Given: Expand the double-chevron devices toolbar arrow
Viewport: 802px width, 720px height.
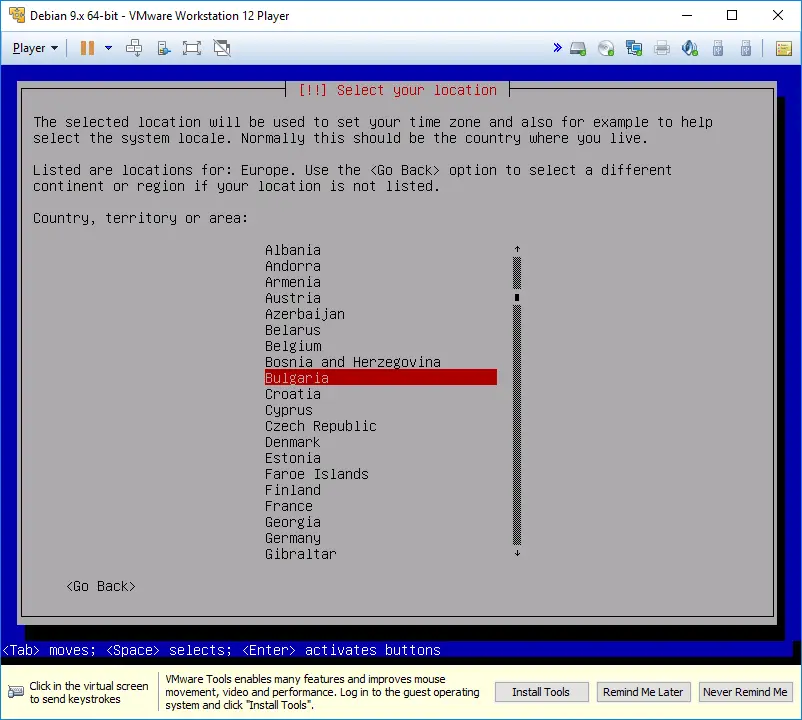Looking at the screenshot, I should pyautogui.click(x=557, y=48).
